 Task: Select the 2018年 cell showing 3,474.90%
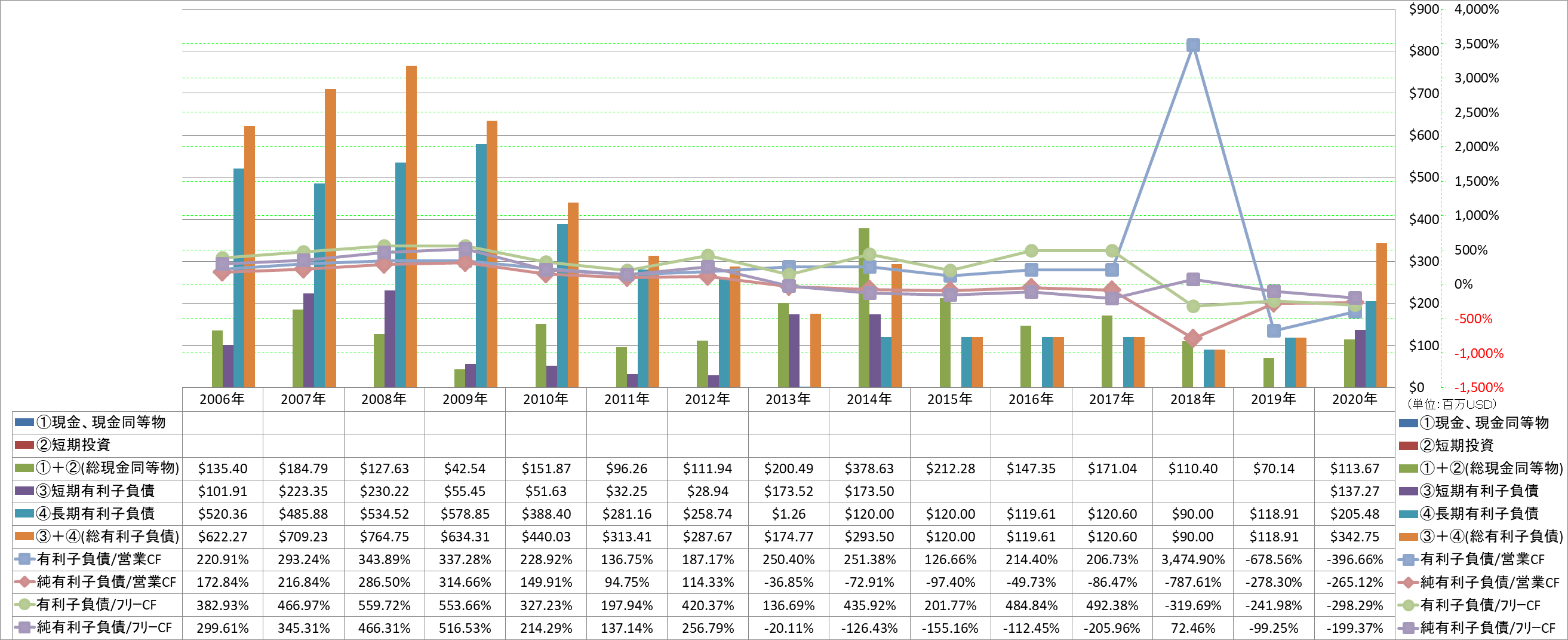(x=1192, y=559)
